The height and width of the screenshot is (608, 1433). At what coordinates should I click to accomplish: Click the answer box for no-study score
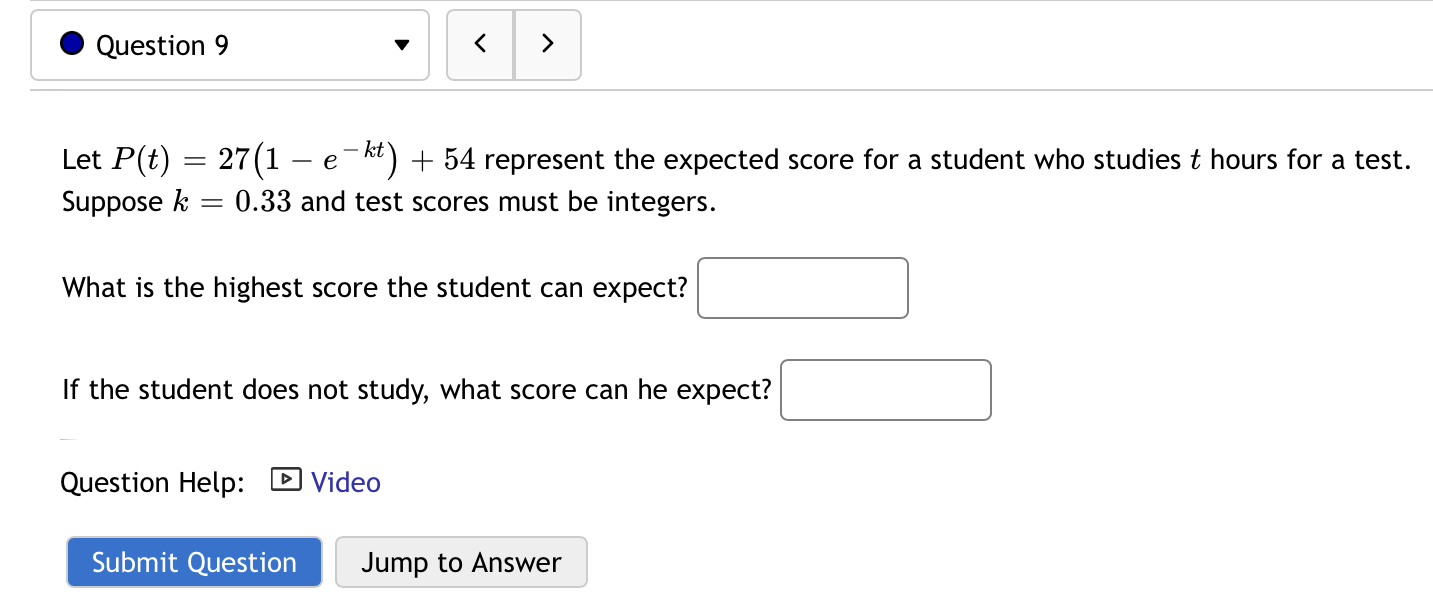885,390
